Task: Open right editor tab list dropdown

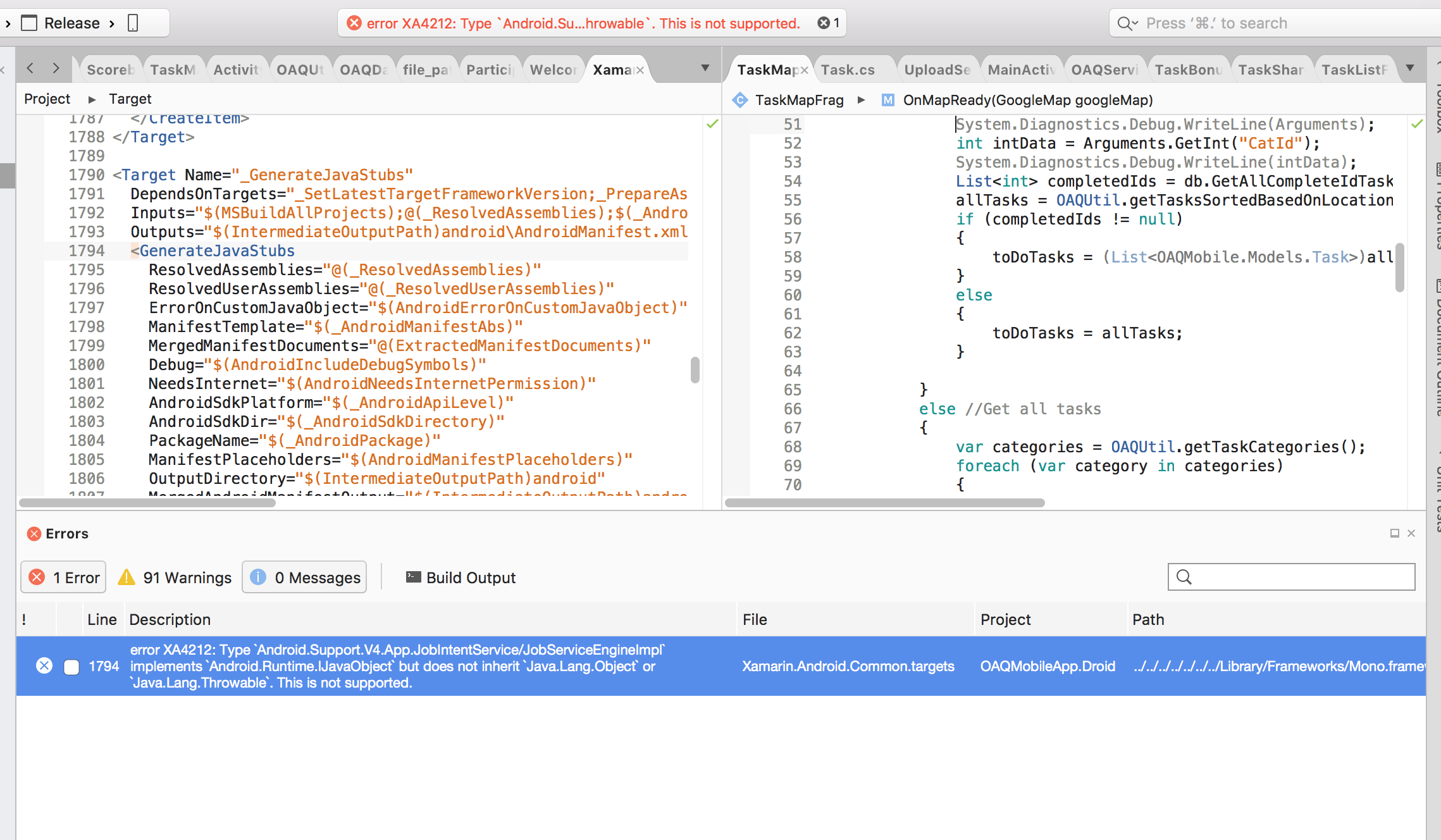Action: pos(1410,68)
